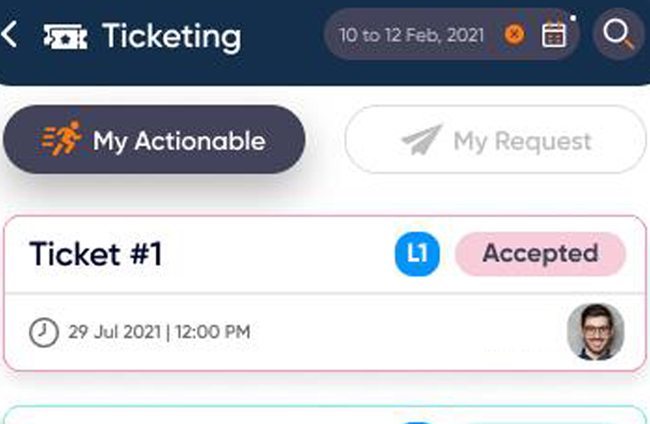Click the blue L1 level badge
The image size is (650, 424).
(x=417, y=254)
